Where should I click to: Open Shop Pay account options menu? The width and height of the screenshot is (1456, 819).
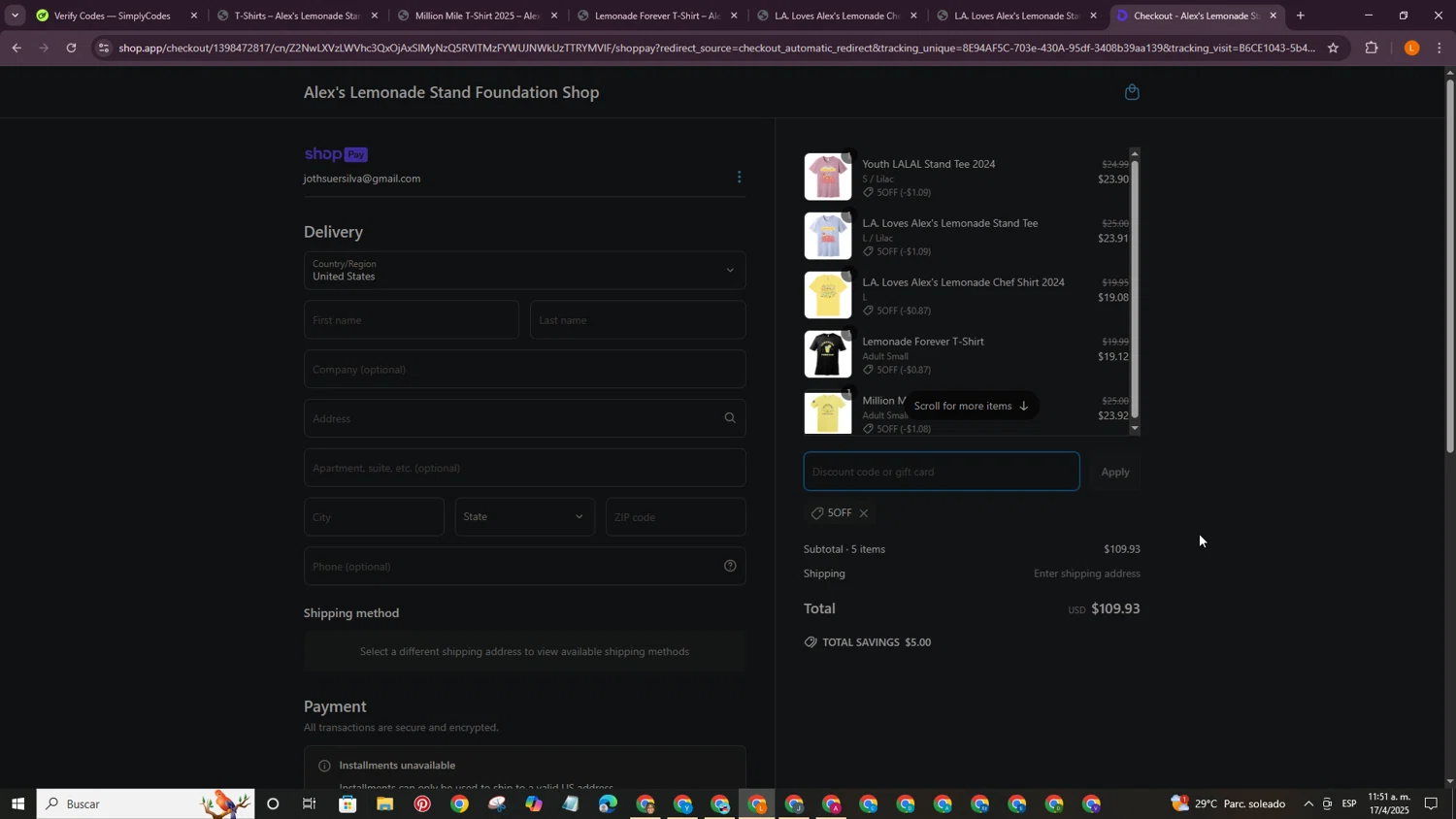click(x=739, y=178)
